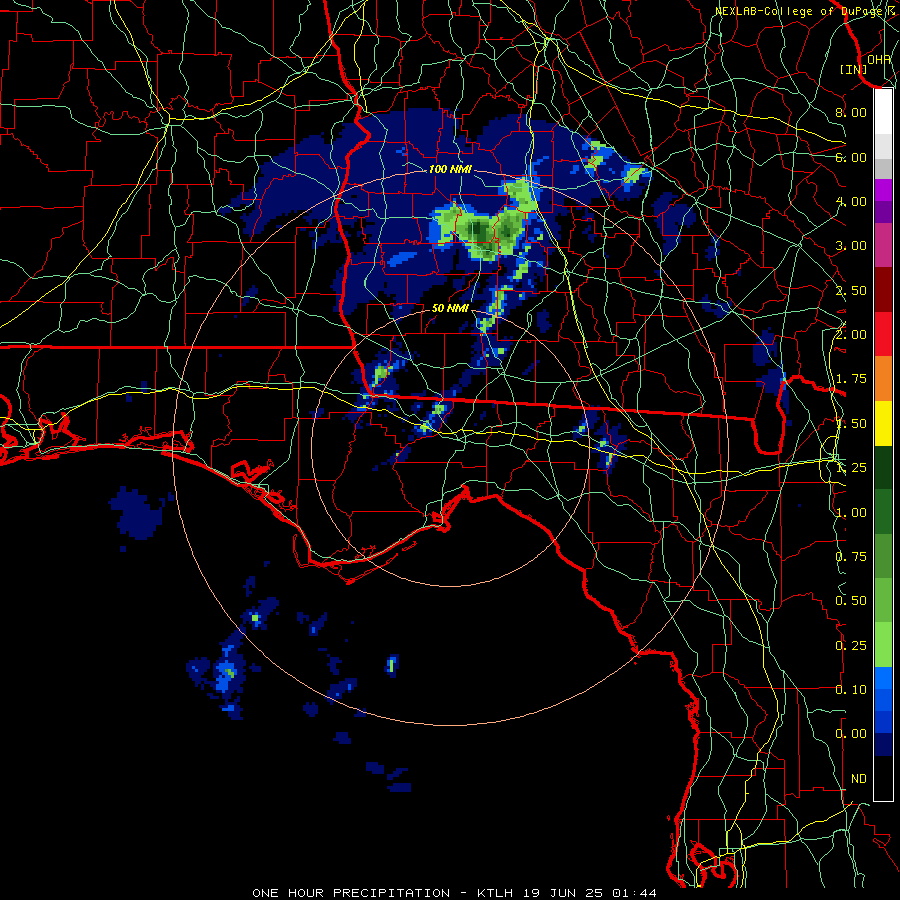
Task: Click the 2.50 legend value
Action: tap(851, 290)
